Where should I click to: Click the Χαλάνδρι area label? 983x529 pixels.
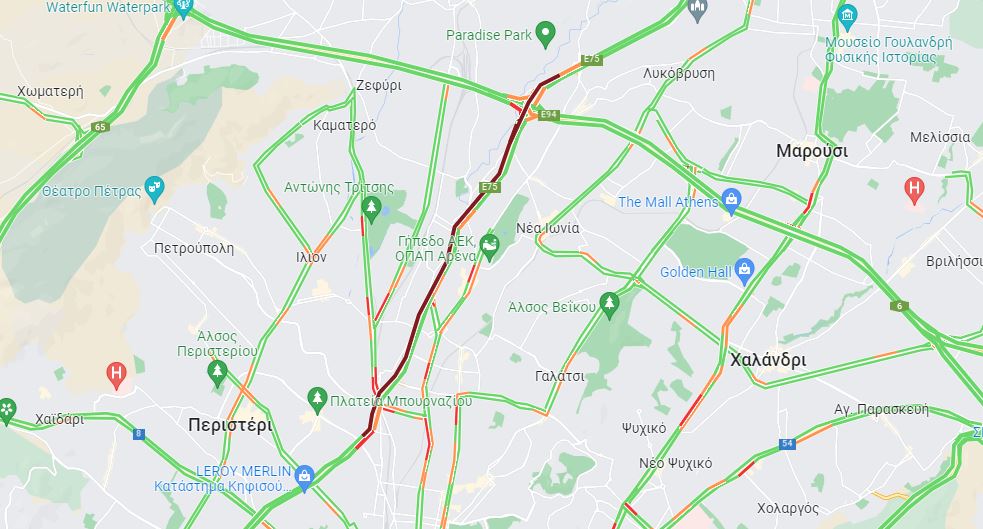pyautogui.click(x=768, y=360)
